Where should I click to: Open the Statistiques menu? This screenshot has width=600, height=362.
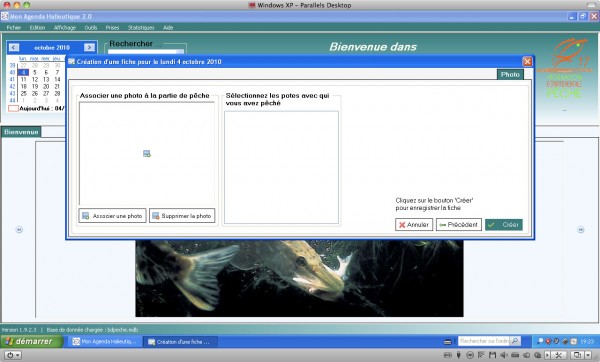141,28
